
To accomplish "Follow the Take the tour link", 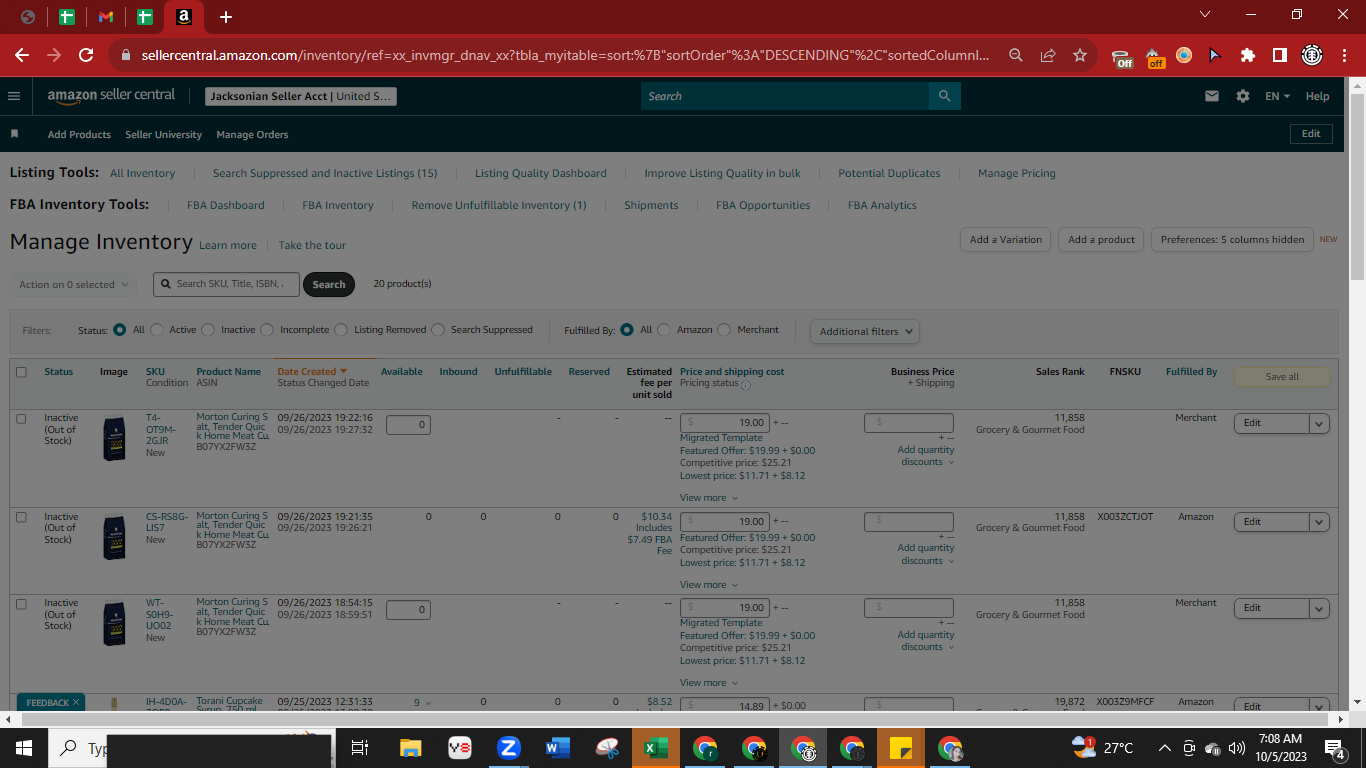I will tap(312, 245).
